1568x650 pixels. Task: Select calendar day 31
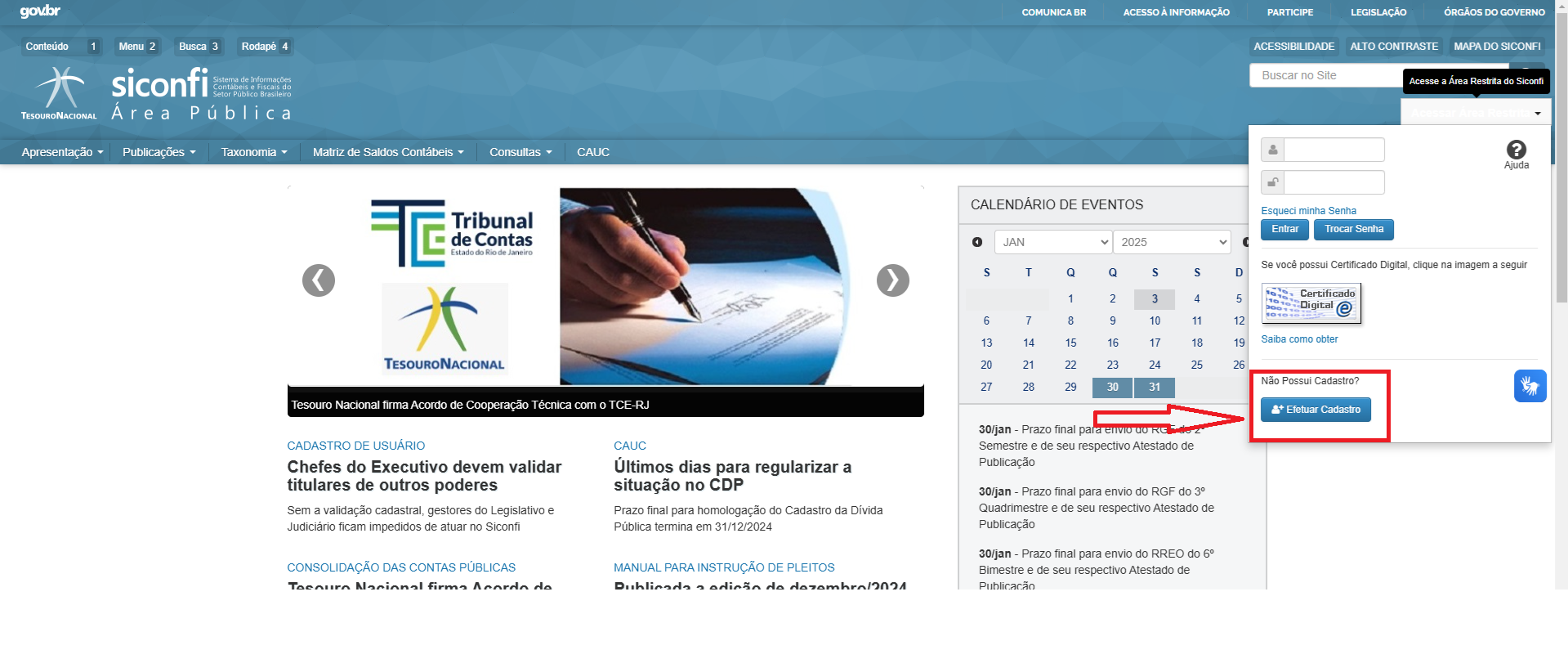click(x=1155, y=388)
